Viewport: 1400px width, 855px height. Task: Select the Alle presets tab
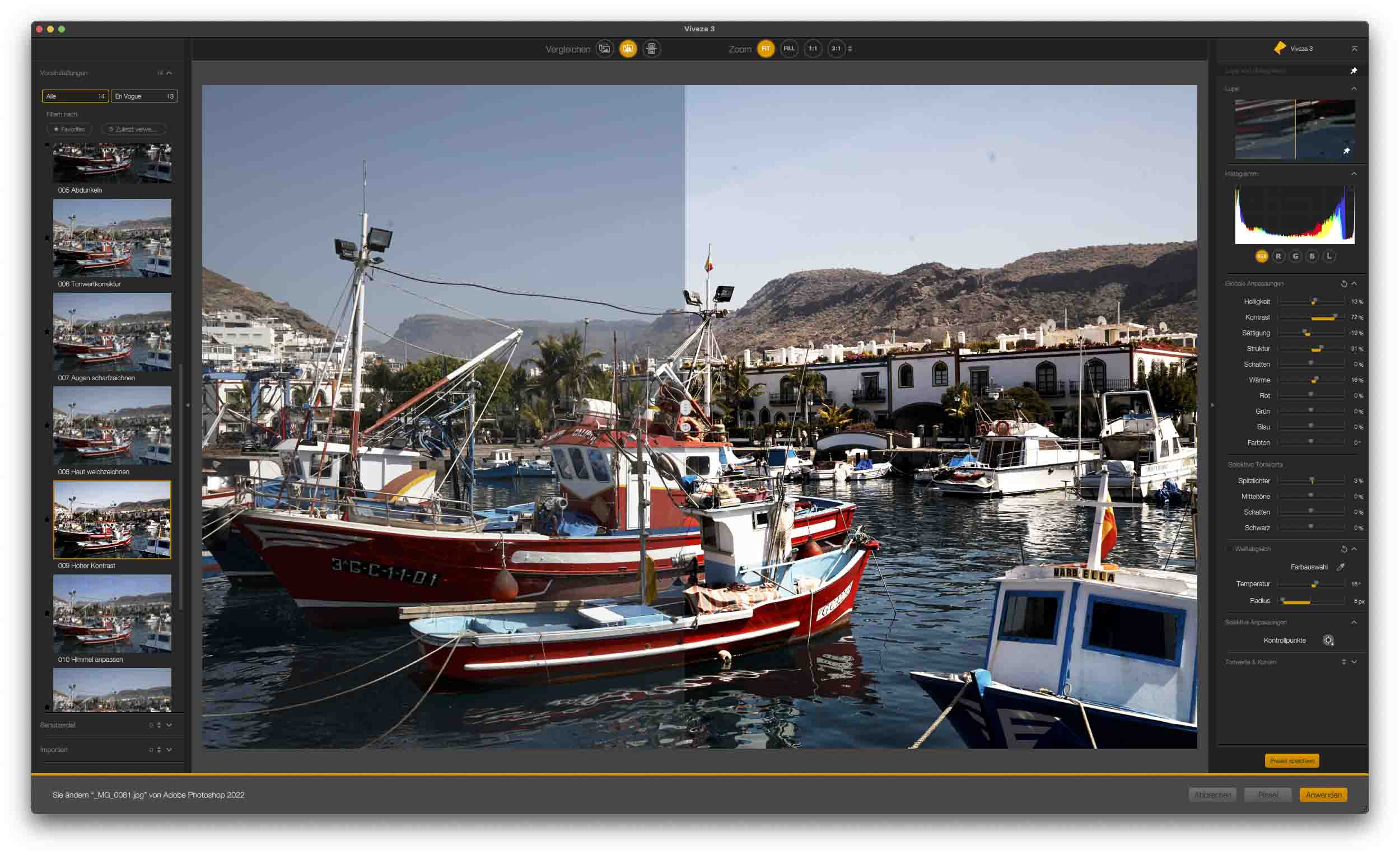click(76, 96)
